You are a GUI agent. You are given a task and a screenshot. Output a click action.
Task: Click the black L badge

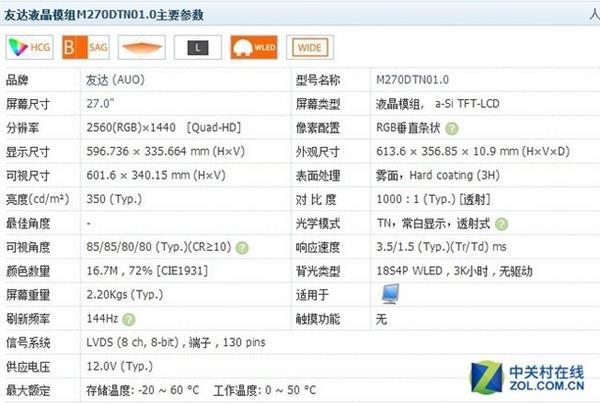click(x=196, y=46)
